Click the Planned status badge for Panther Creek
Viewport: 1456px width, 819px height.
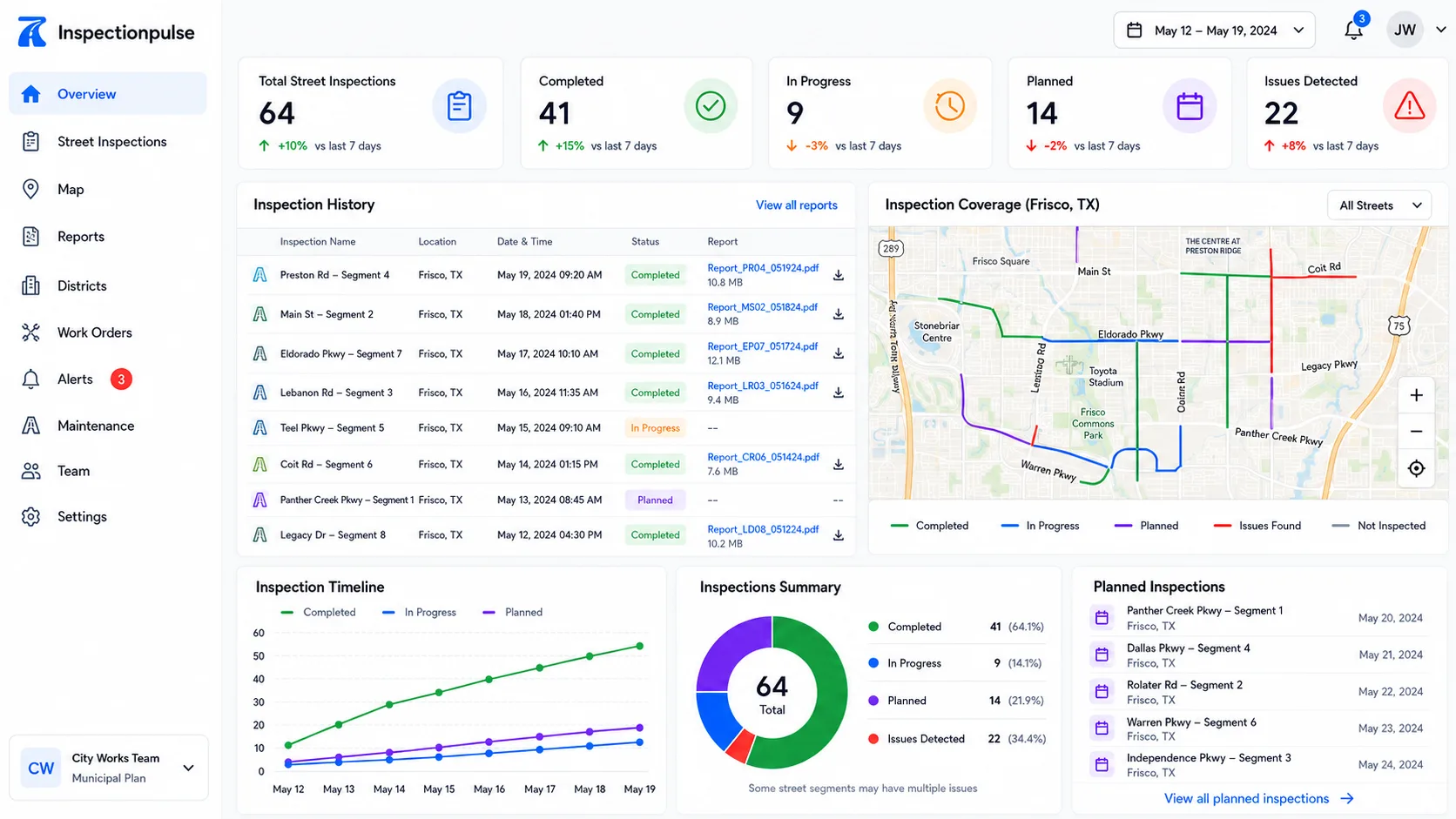coord(655,500)
